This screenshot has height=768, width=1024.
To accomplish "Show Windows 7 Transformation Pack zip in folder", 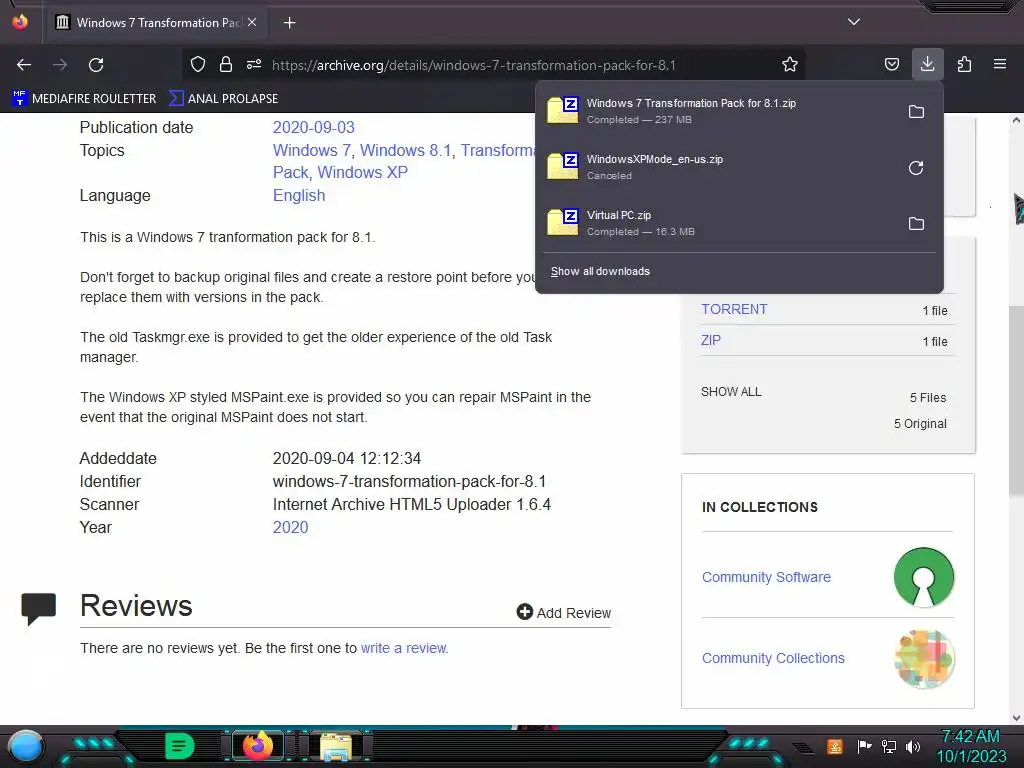I will click(x=916, y=112).
